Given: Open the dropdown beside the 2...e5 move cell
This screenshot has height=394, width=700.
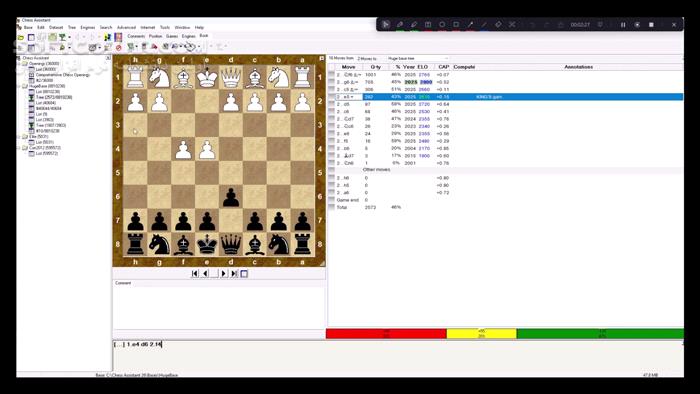Looking at the screenshot, I should 351,97.
